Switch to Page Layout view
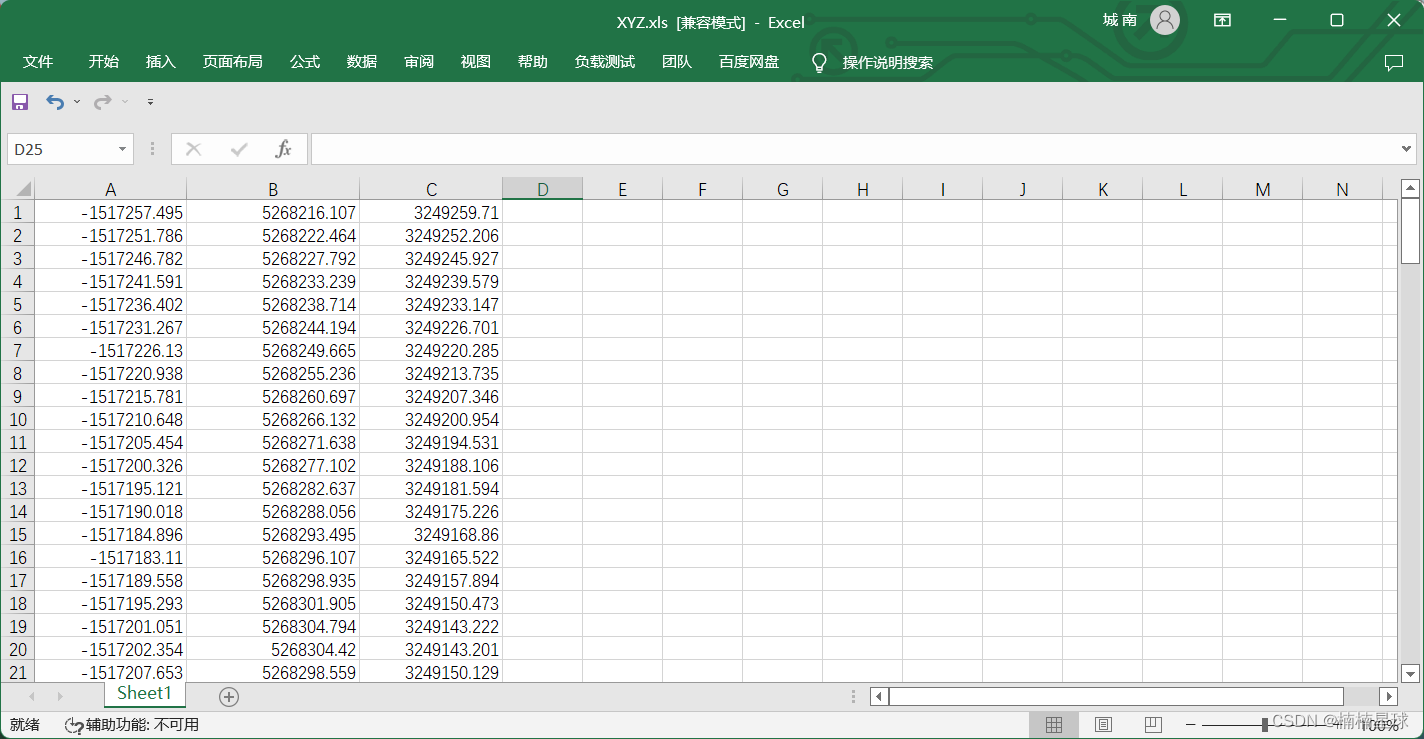The height and width of the screenshot is (739, 1424). [1102, 724]
